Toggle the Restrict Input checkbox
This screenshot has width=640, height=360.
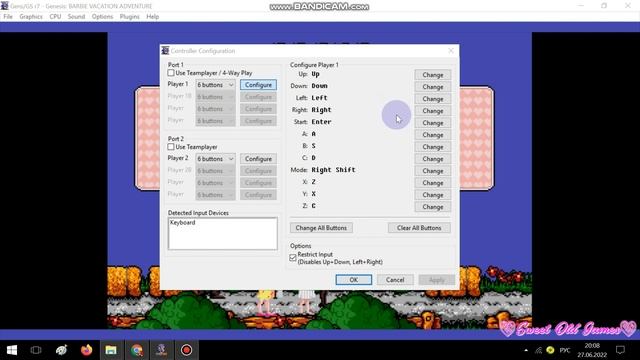(293, 258)
